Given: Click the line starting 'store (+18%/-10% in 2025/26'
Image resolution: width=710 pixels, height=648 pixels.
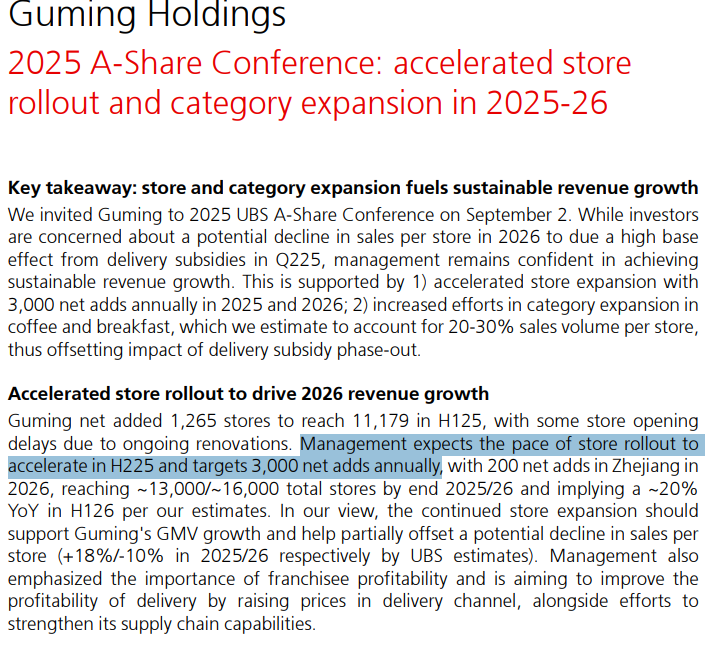Looking at the screenshot, I should click(x=353, y=556).
